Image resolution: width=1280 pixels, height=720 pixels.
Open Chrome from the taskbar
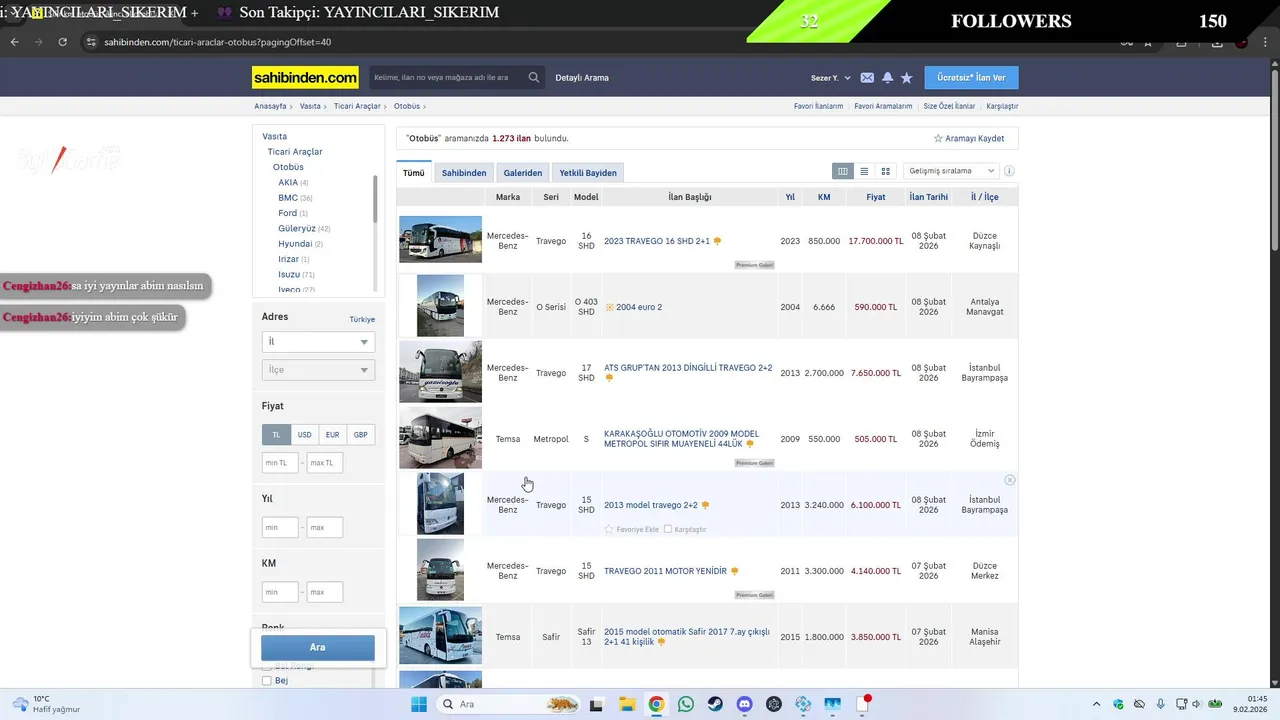(656, 704)
